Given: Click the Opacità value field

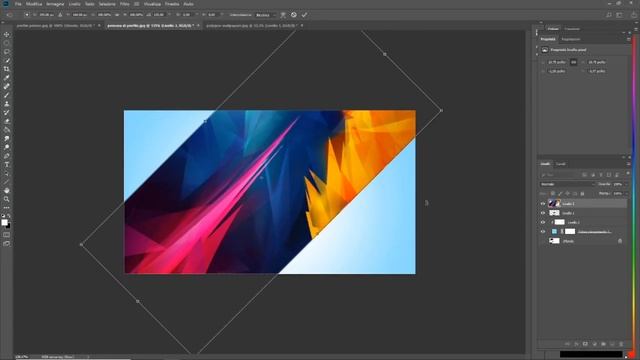Looking at the screenshot, I should [x=618, y=184].
